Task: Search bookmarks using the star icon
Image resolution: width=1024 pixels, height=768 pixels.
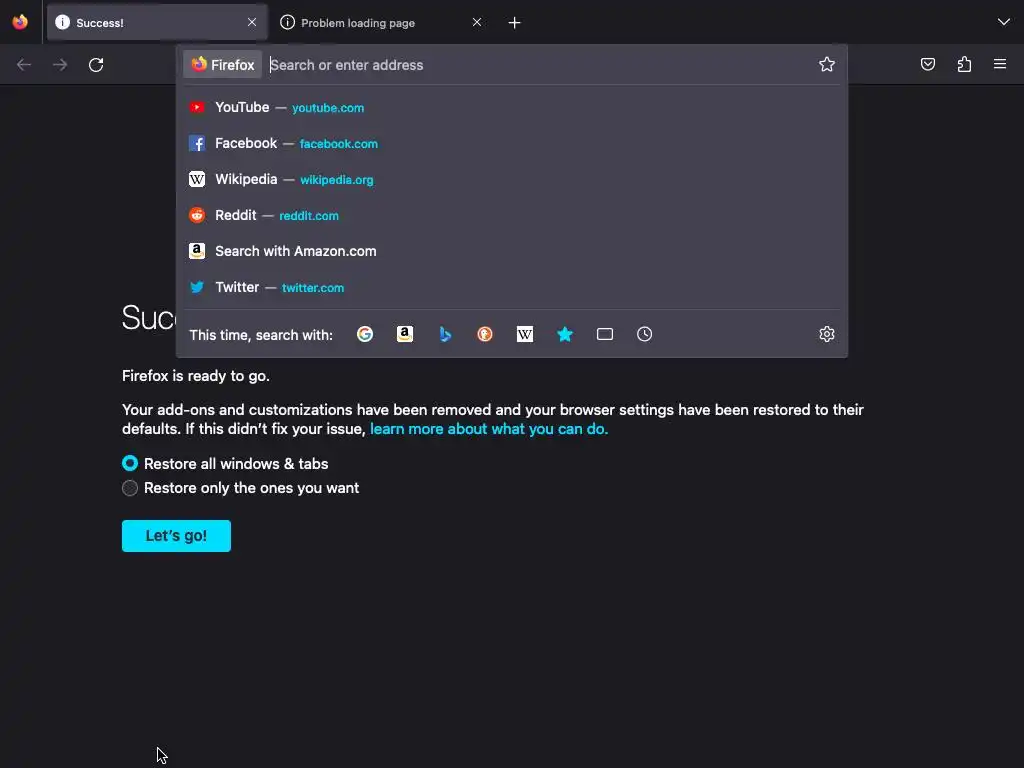Action: pyautogui.click(x=565, y=334)
